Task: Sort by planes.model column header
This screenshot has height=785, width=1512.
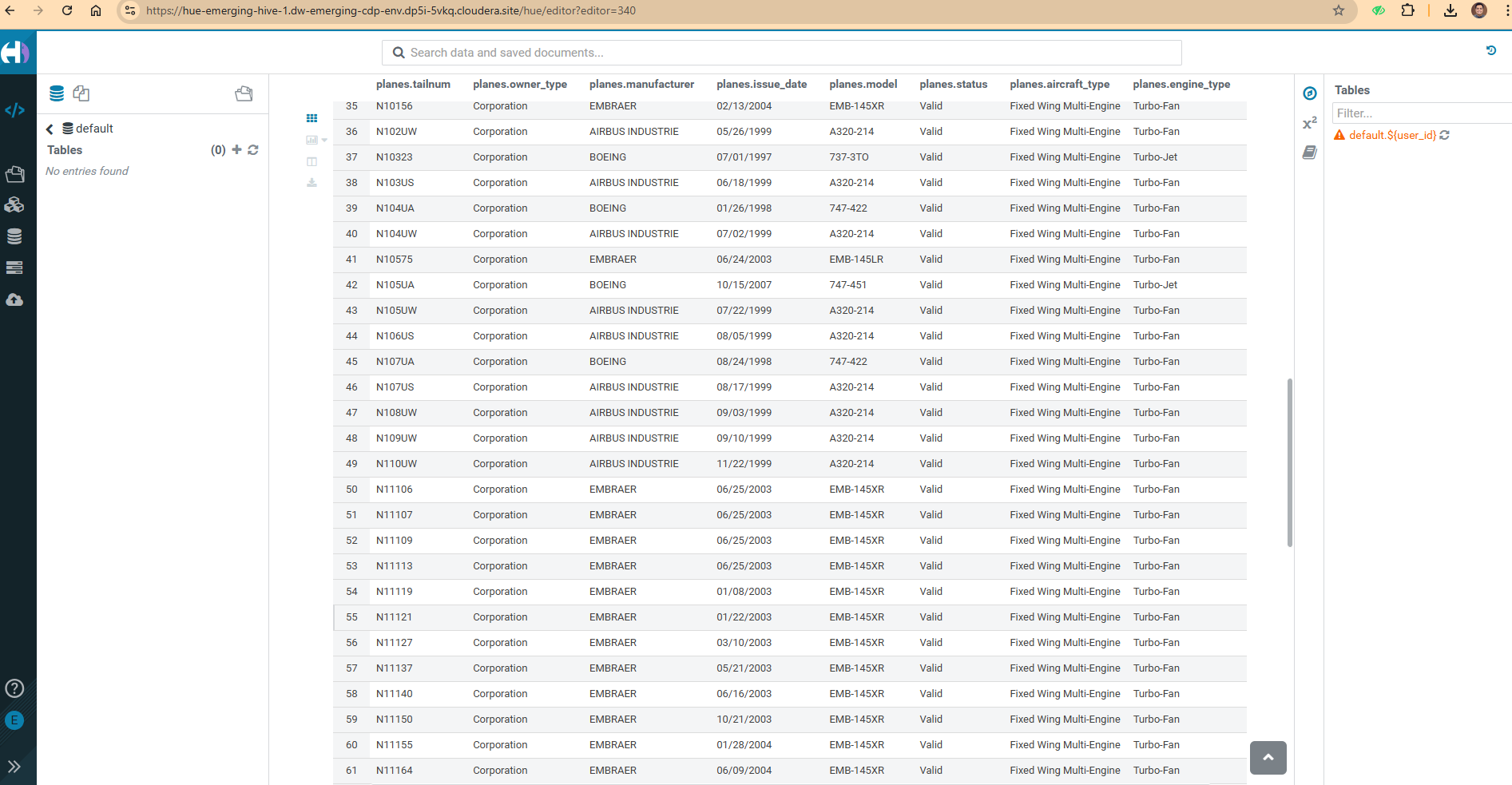Action: (x=863, y=84)
